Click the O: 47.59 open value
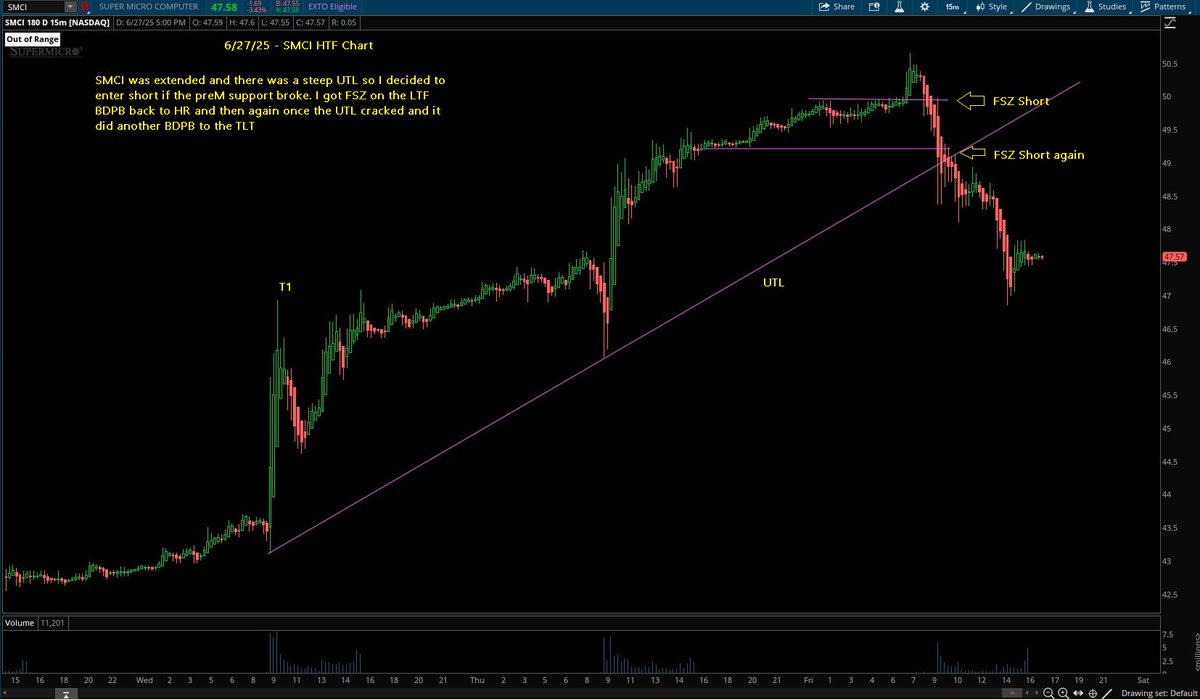1200x699 pixels. click(207, 23)
